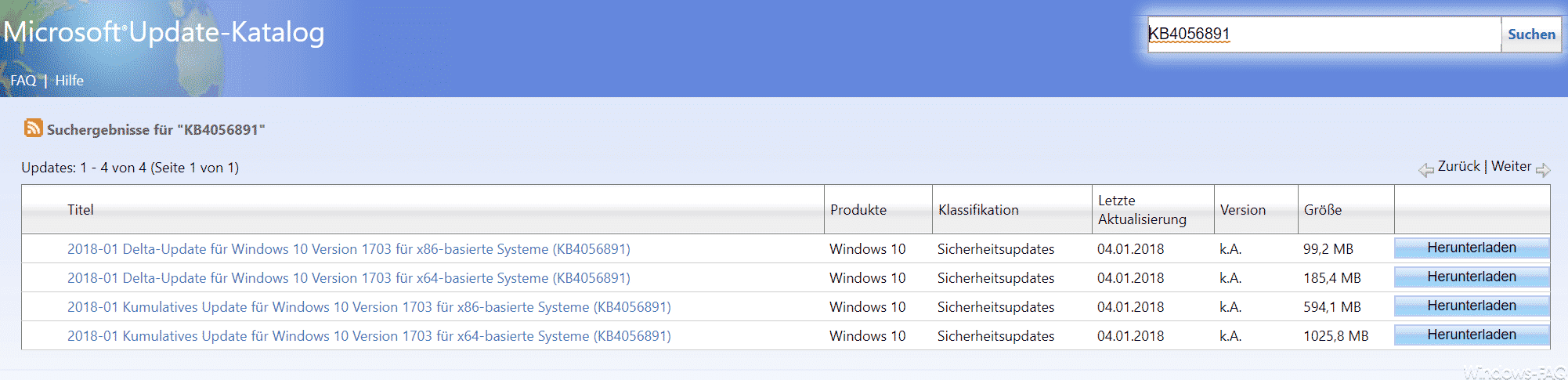1568x380 pixels.
Task: Sort results by the Größe column
Action: [1323, 210]
